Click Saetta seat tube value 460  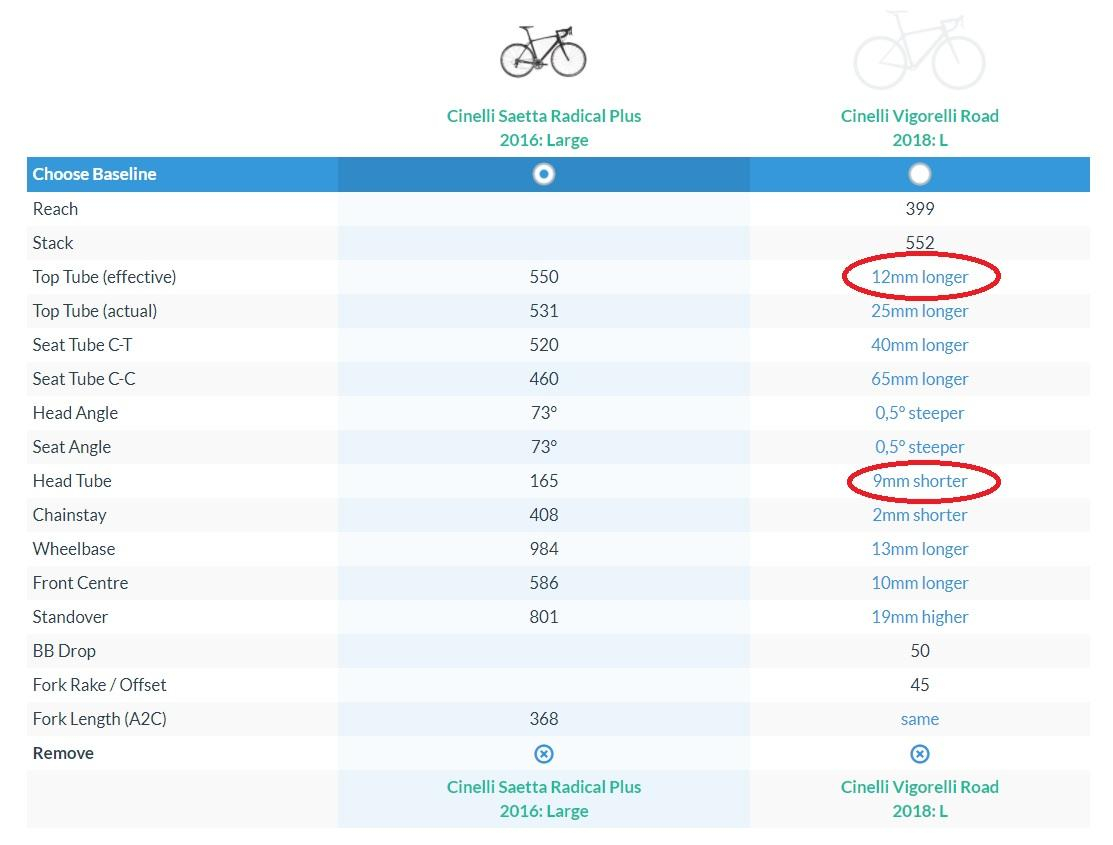(544, 379)
